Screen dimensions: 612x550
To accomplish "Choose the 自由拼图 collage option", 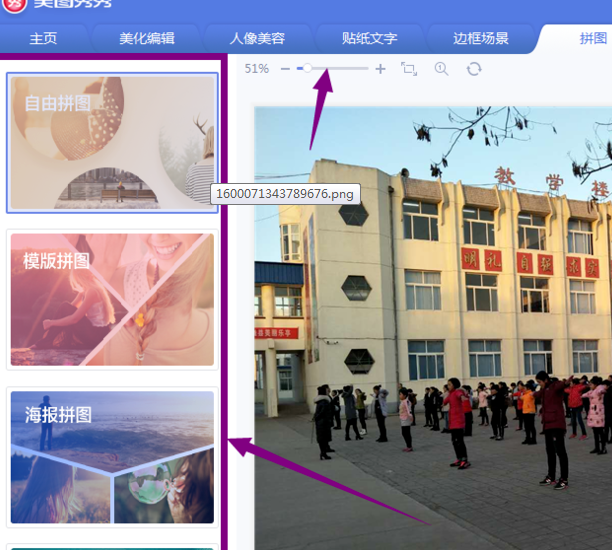I will [112, 143].
